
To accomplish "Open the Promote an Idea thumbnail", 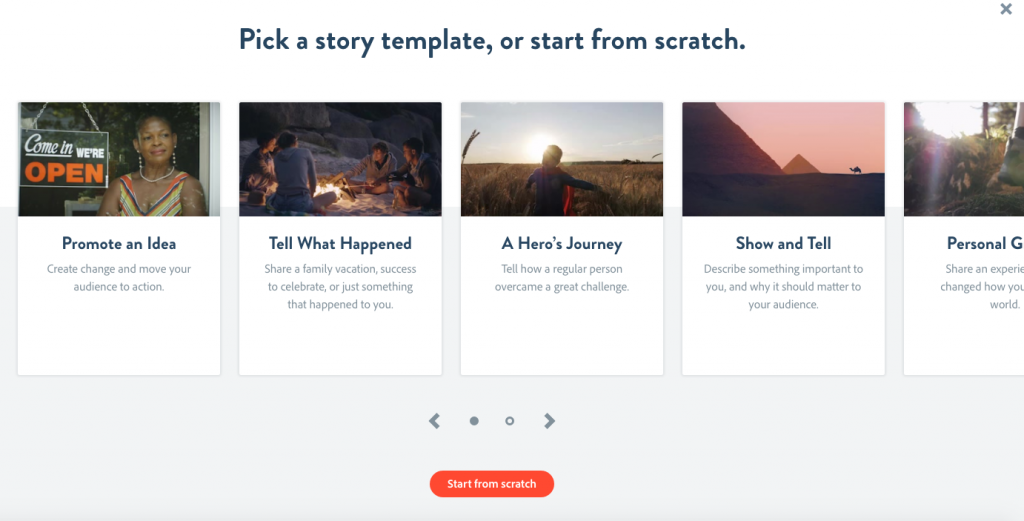I will click(119, 159).
